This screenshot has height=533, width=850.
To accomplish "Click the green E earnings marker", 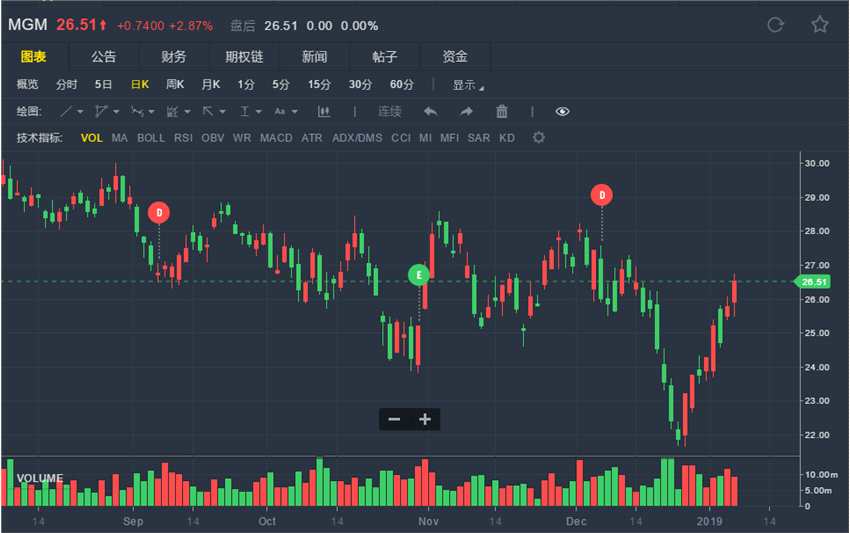I will click(419, 275).
